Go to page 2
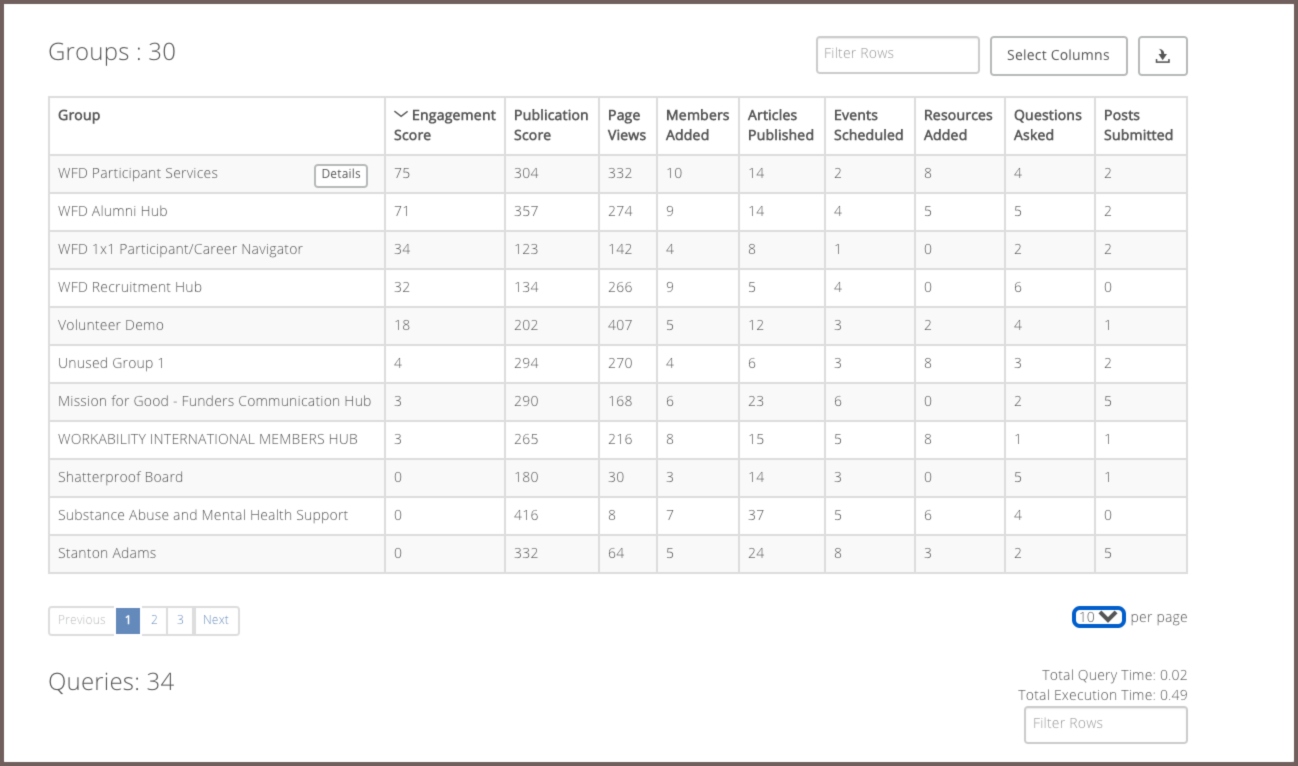The height and width of the screenshot is (766, 1298). 154,620
